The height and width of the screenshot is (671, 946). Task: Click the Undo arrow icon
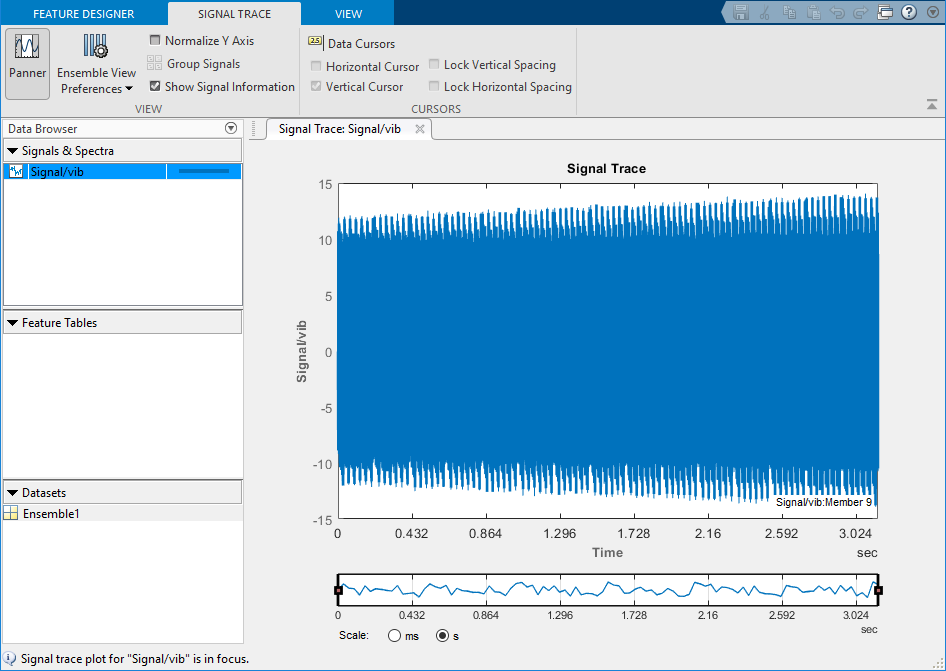pos(837,12)
